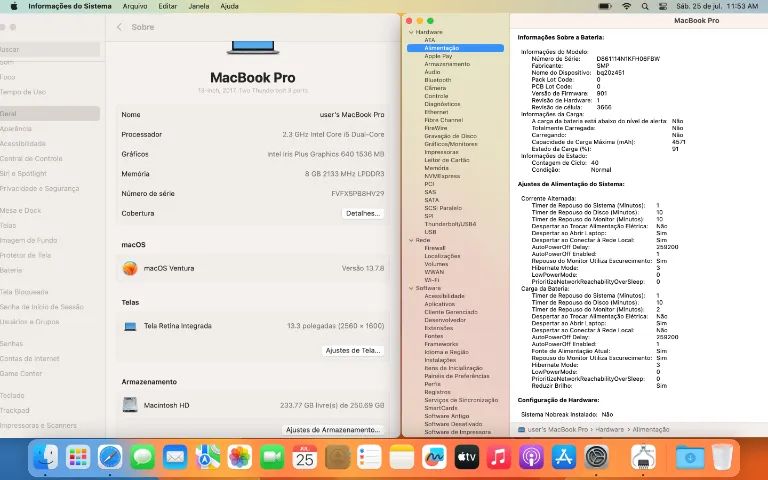This screenshot has height=480, width=768.
Task: Open Music app in the Dock
Action: click(499, 457)
